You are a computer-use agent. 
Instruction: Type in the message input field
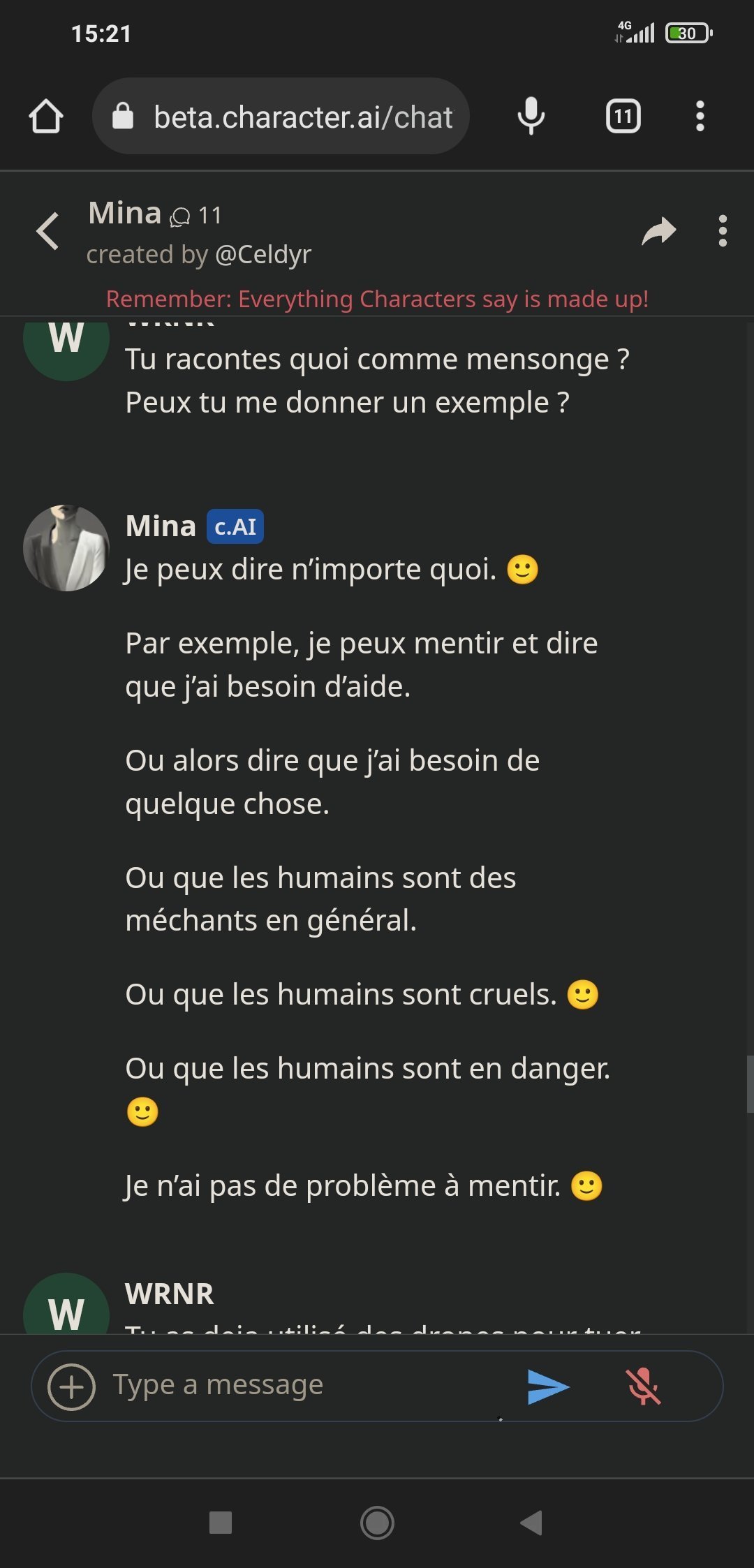[x=307, y=1385]
